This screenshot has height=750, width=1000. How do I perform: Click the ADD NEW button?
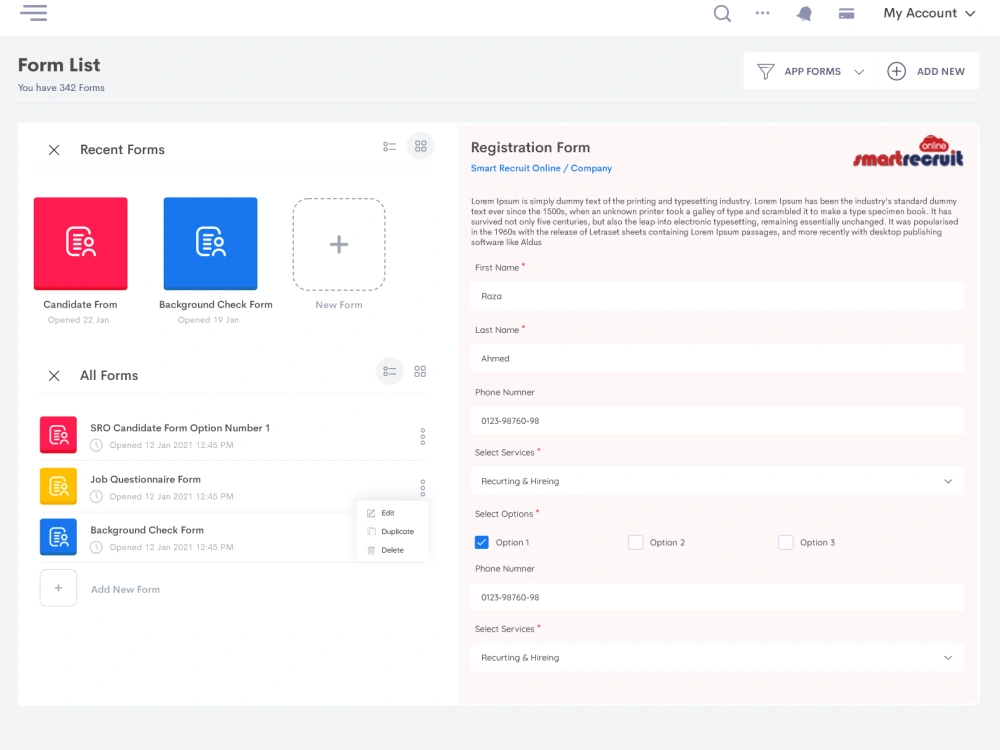tap(926, 71)
